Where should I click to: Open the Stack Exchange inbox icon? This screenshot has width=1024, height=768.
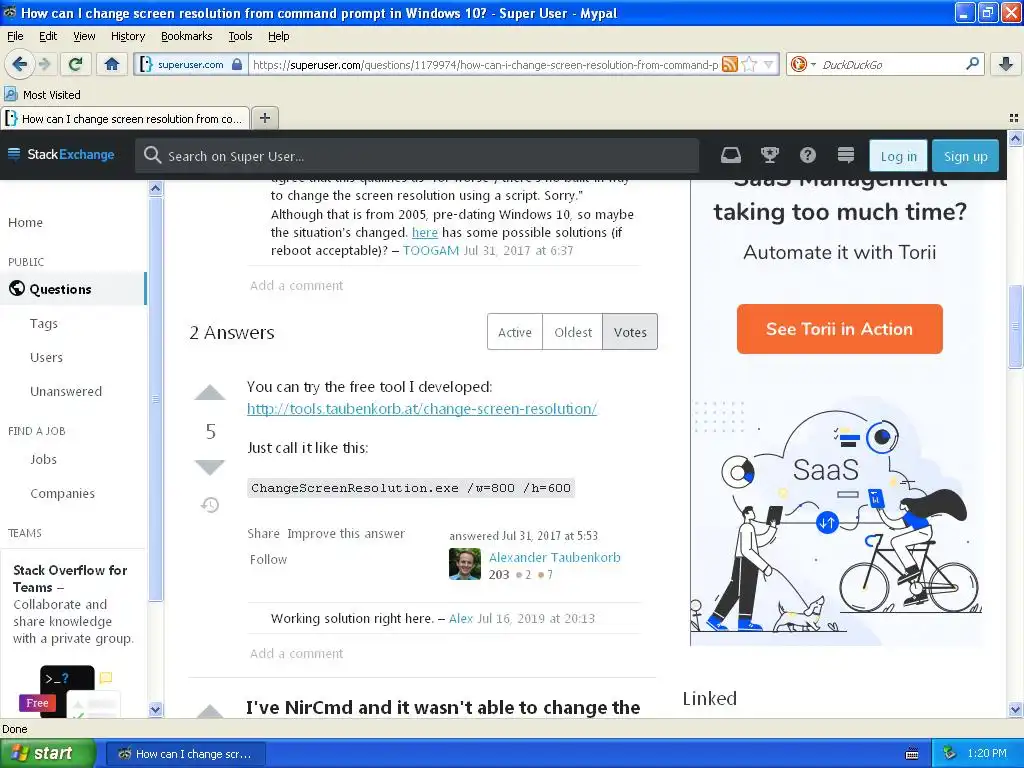tap(731, 155)
